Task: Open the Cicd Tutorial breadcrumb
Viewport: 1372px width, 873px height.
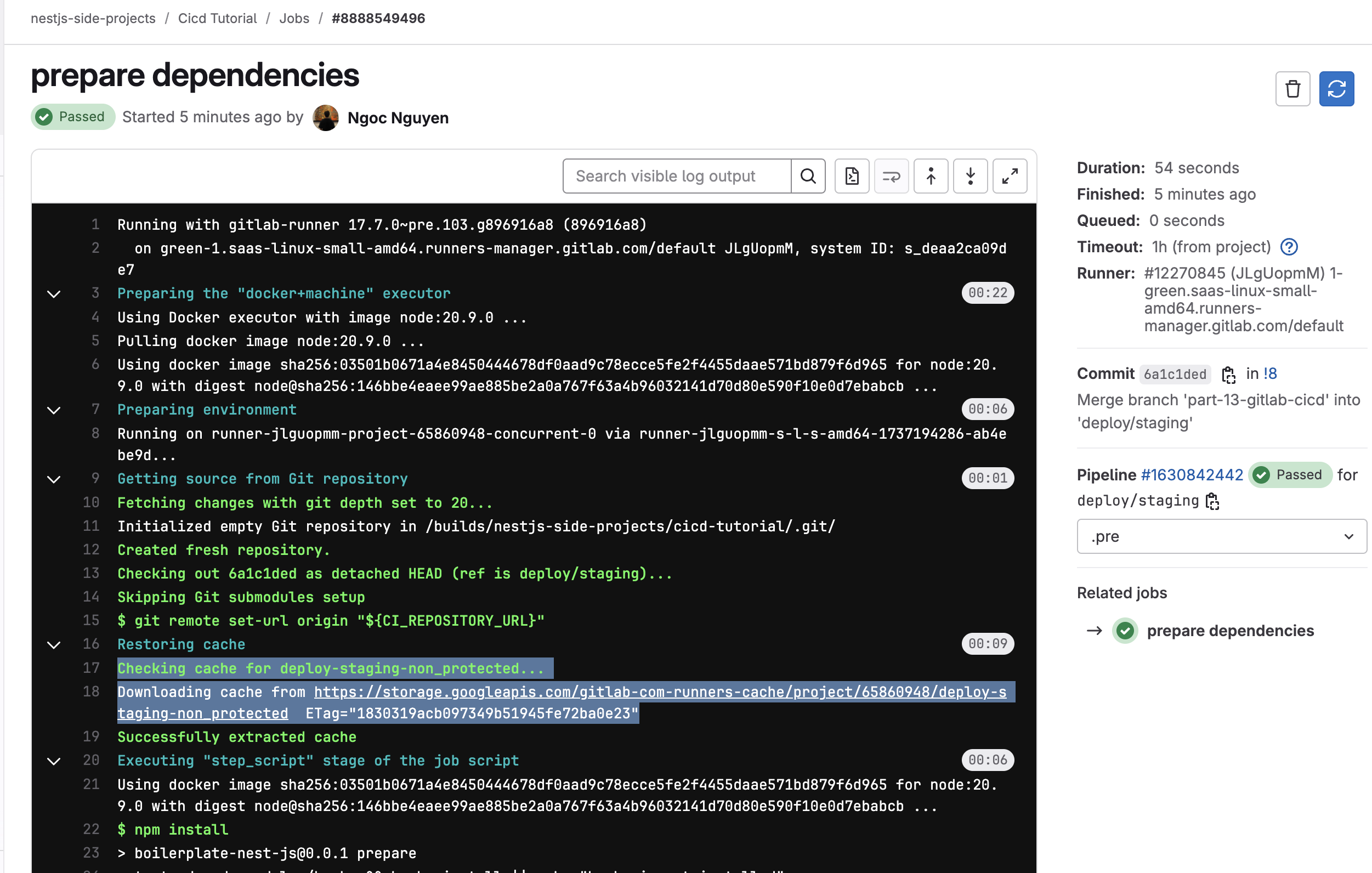Action: click(217, 18)
